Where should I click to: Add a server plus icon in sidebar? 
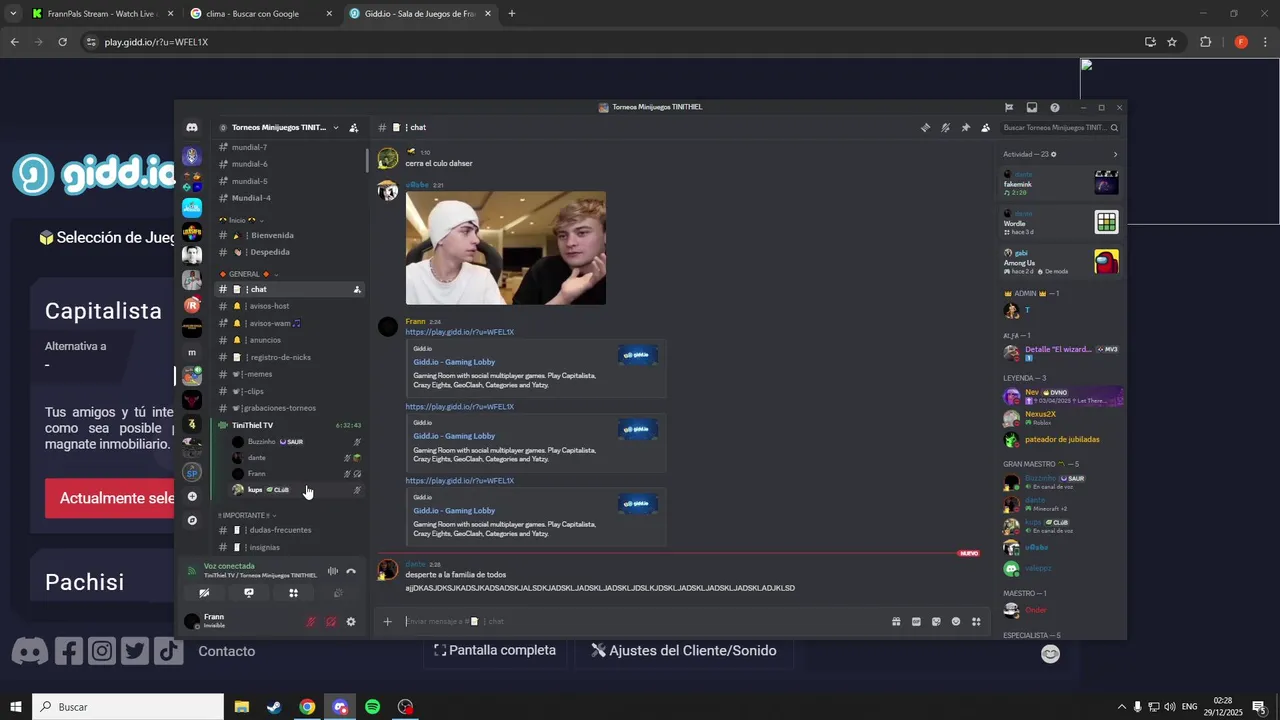click(192, 496)
